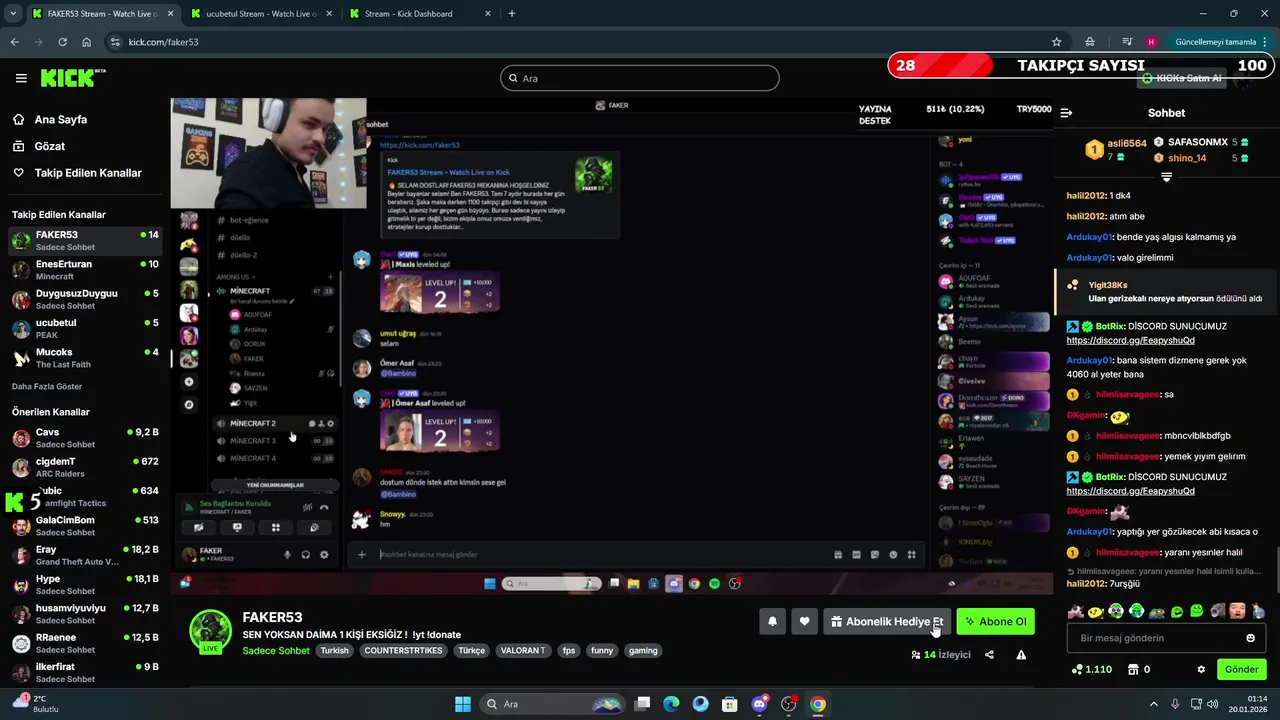Switch to ucubetul Stream browser tab
This screenshot has height=720, width=1280.
pos(260,14)
